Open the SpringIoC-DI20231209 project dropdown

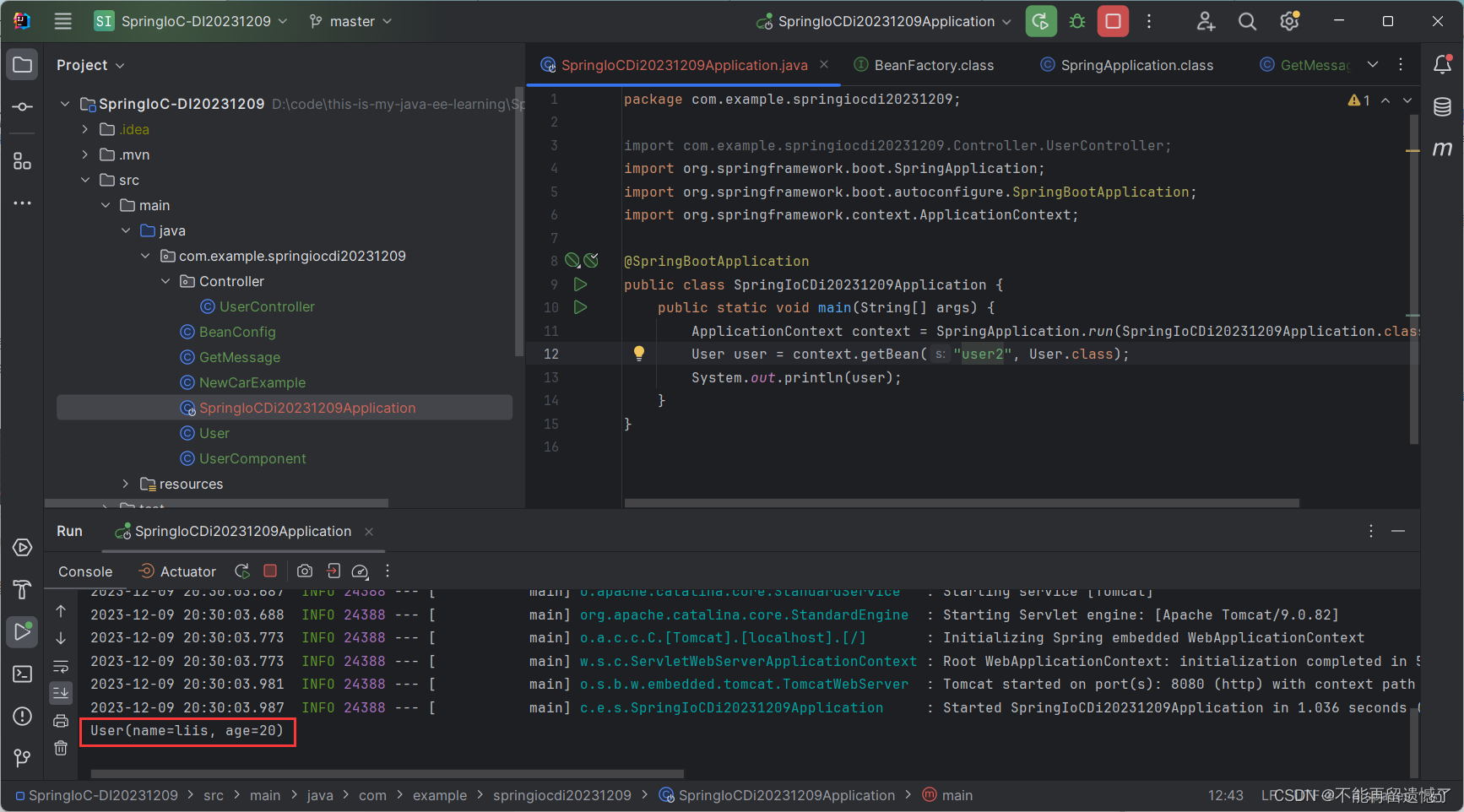coord(192,21)
